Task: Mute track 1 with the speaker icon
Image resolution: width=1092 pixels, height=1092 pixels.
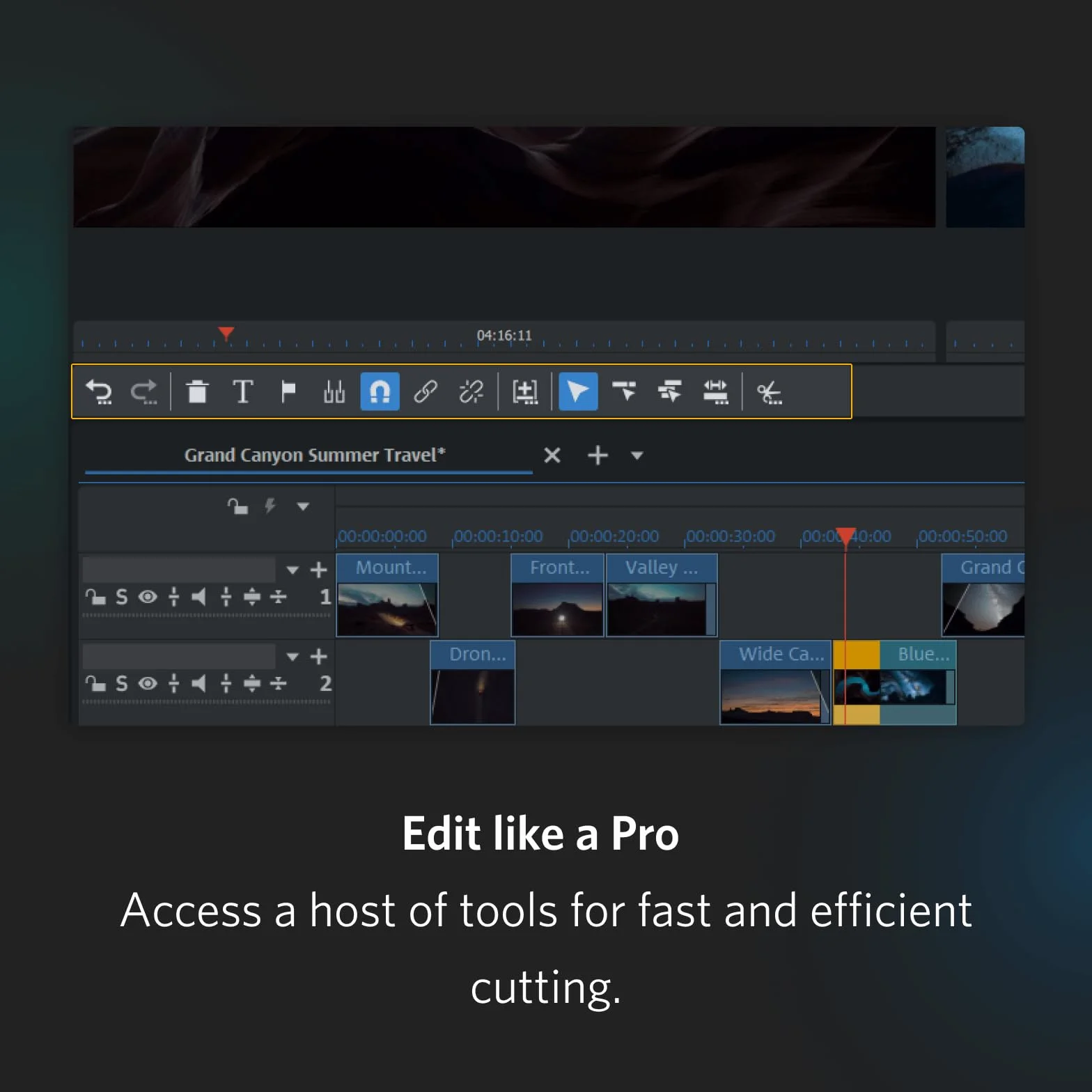Action: coord(198,597)
